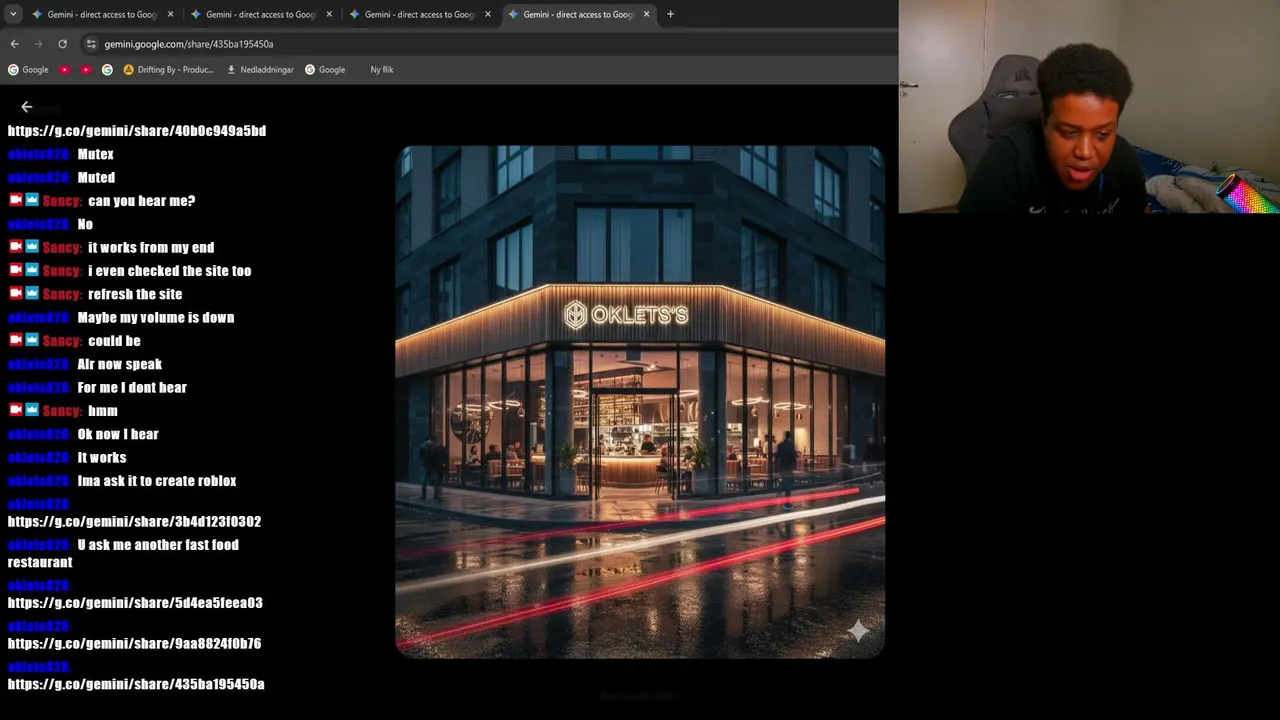Click the chat message "Mutex"
The width and height of the screenshot is (1280, 720).
(96, 154)
